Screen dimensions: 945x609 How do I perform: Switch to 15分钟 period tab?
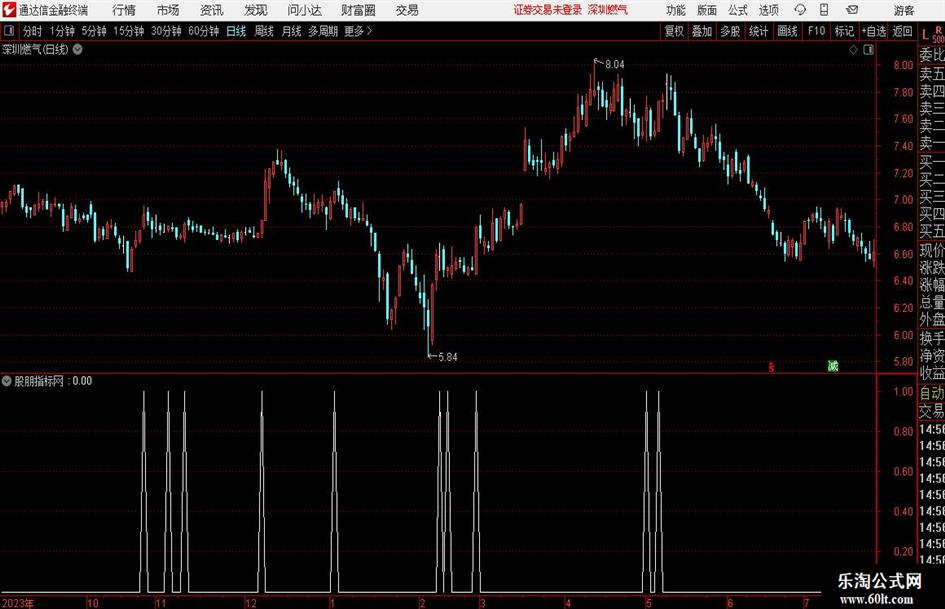(129, 31)
